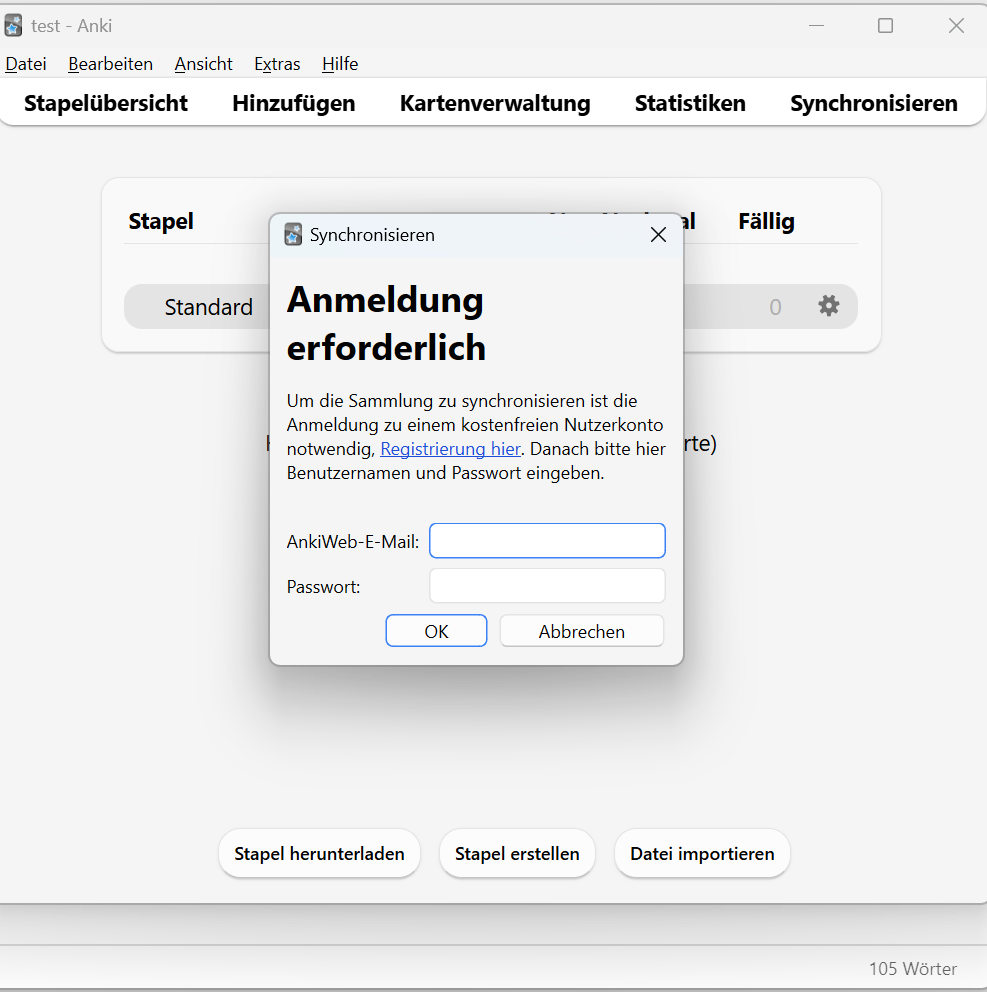Open the Bearbeiten menu
This screenshot has height=992, width=987.
[x=111, y=64]
